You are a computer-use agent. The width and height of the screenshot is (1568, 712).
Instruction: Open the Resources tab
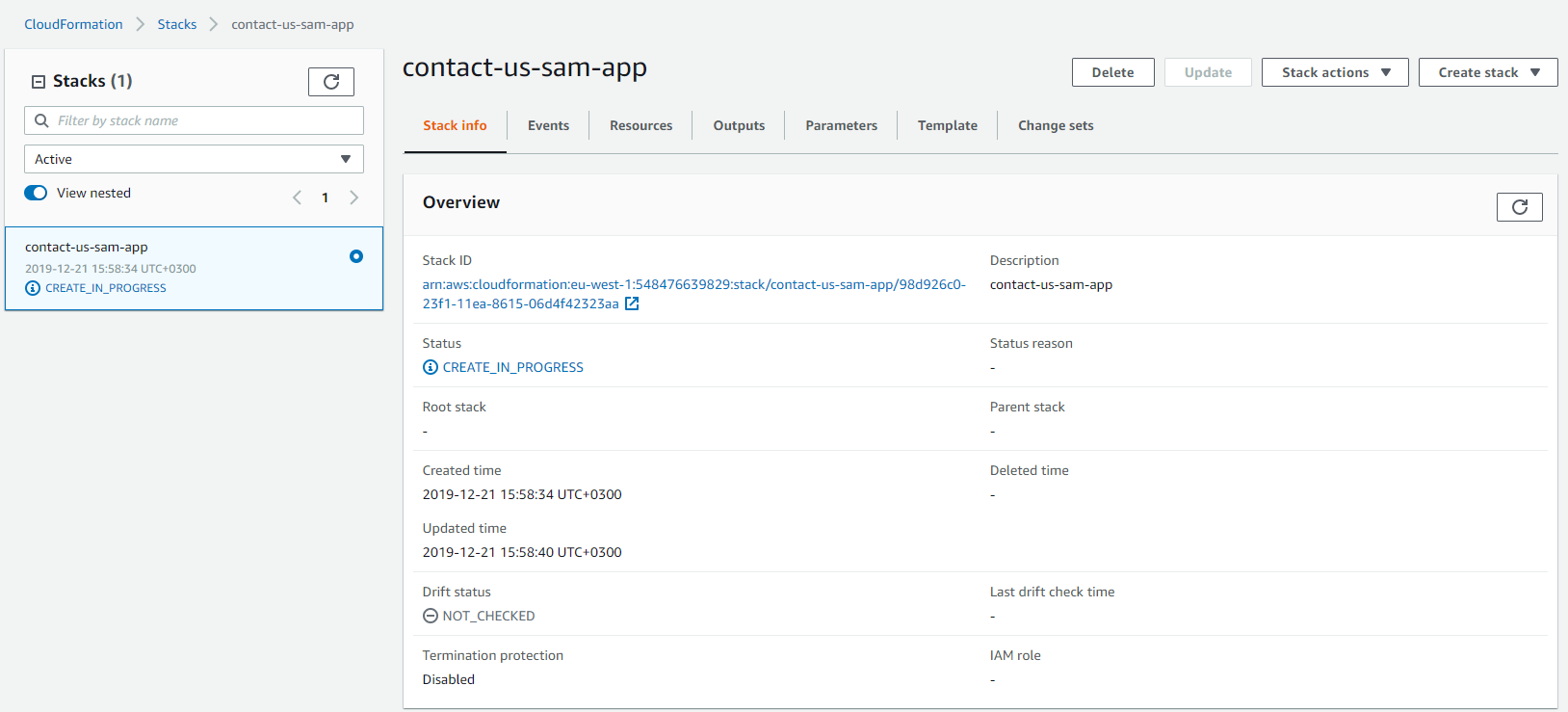click(x=640, y=125)
